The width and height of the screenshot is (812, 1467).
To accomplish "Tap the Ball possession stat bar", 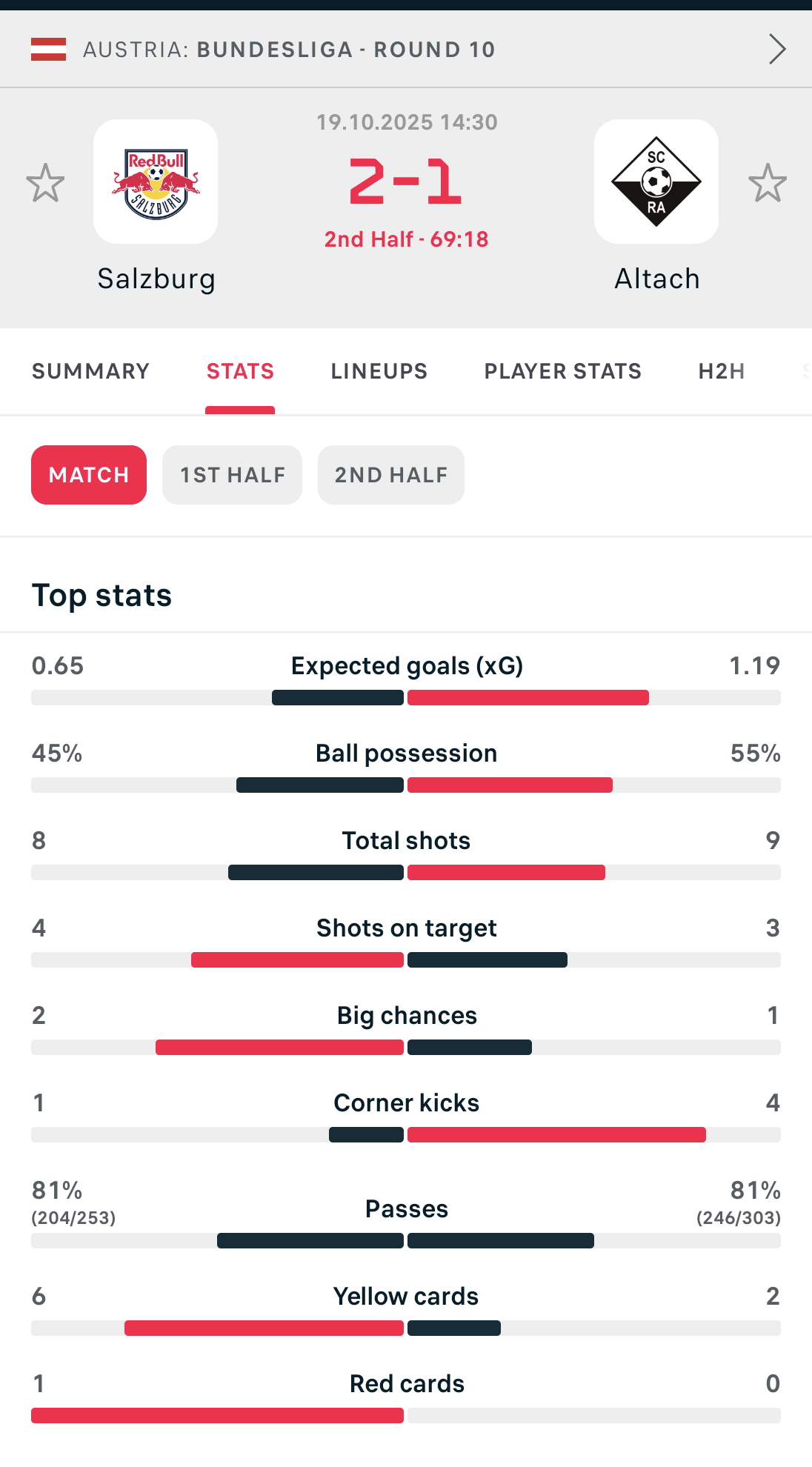I will click(x=406, y=785).
